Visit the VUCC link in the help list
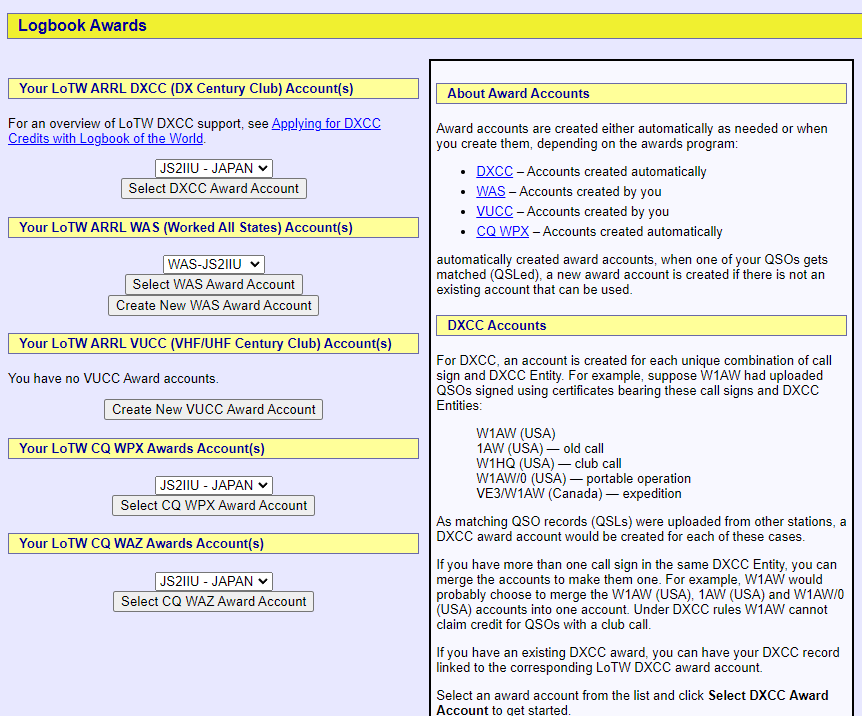862x716 pixels. 494,212
